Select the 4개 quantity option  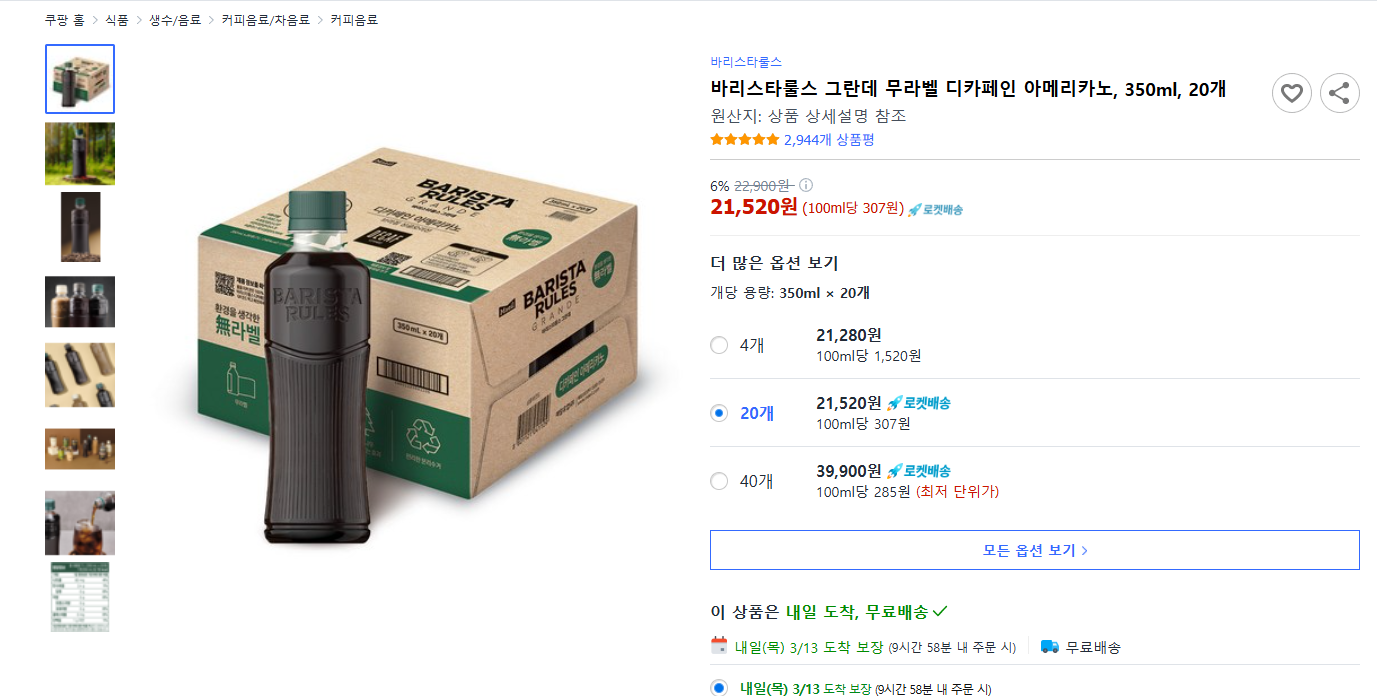pos(719,345)
